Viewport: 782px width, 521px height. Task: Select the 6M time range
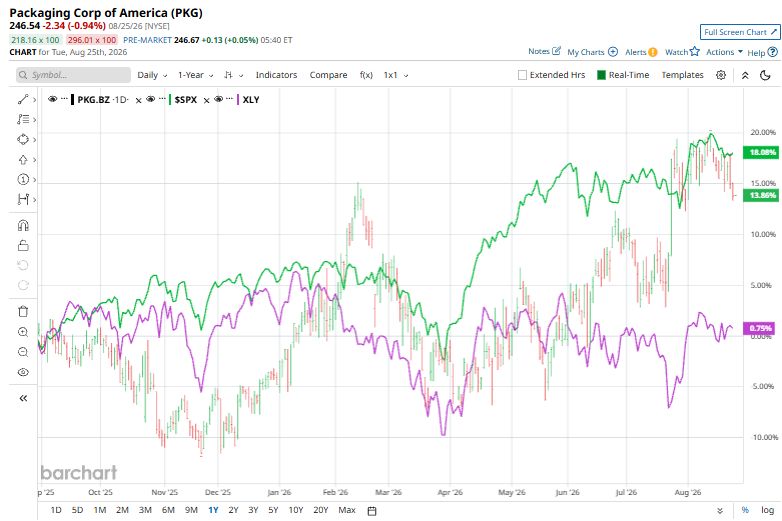click(168, 510)
